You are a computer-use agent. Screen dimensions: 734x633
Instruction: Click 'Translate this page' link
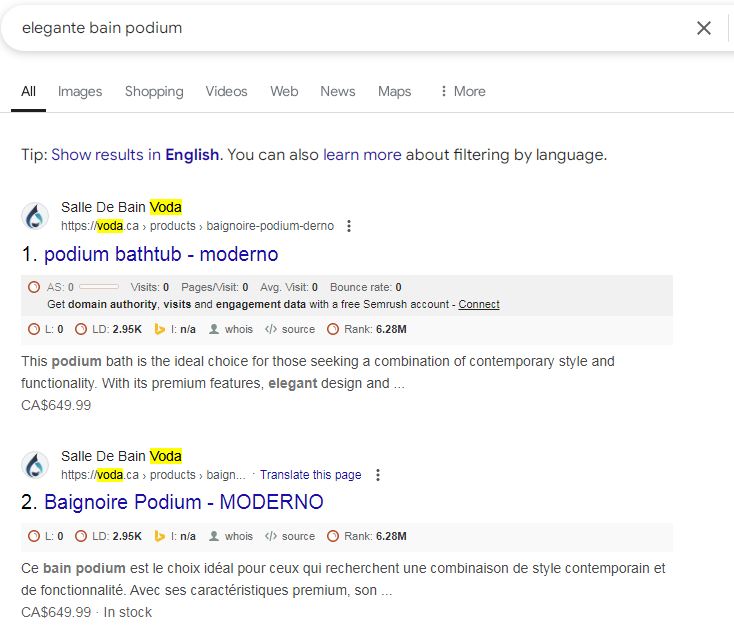point(311,475)
